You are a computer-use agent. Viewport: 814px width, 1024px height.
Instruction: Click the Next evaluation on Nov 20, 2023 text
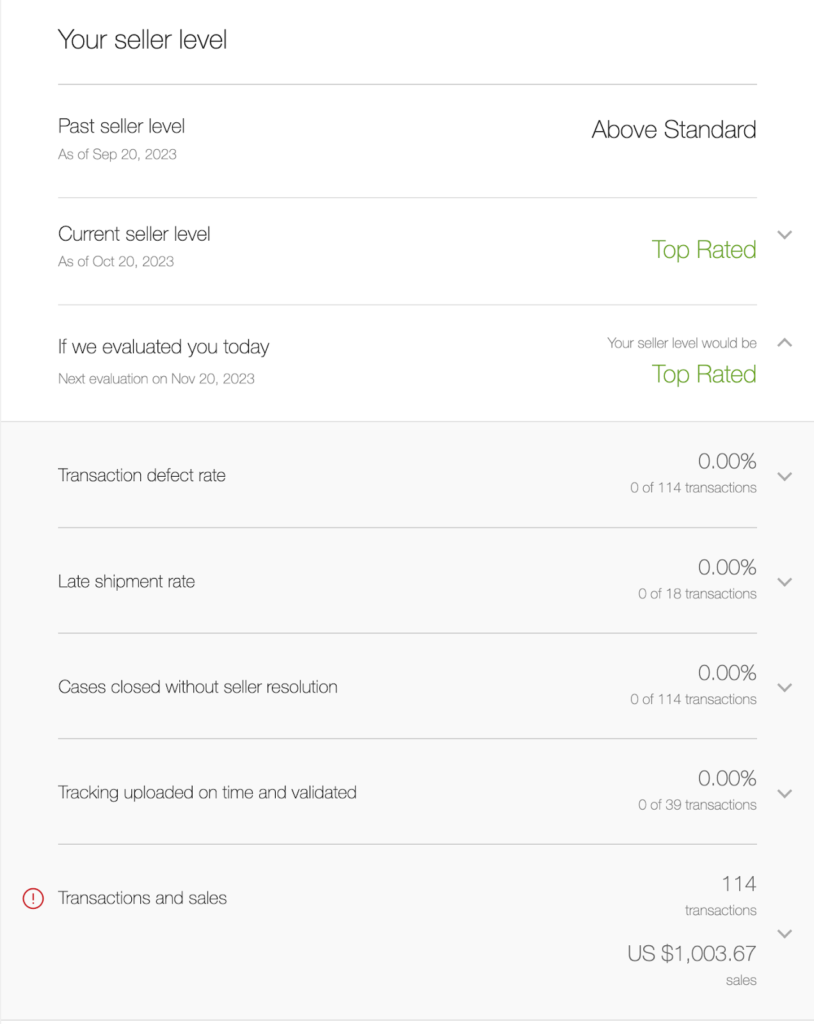(156, 379)
